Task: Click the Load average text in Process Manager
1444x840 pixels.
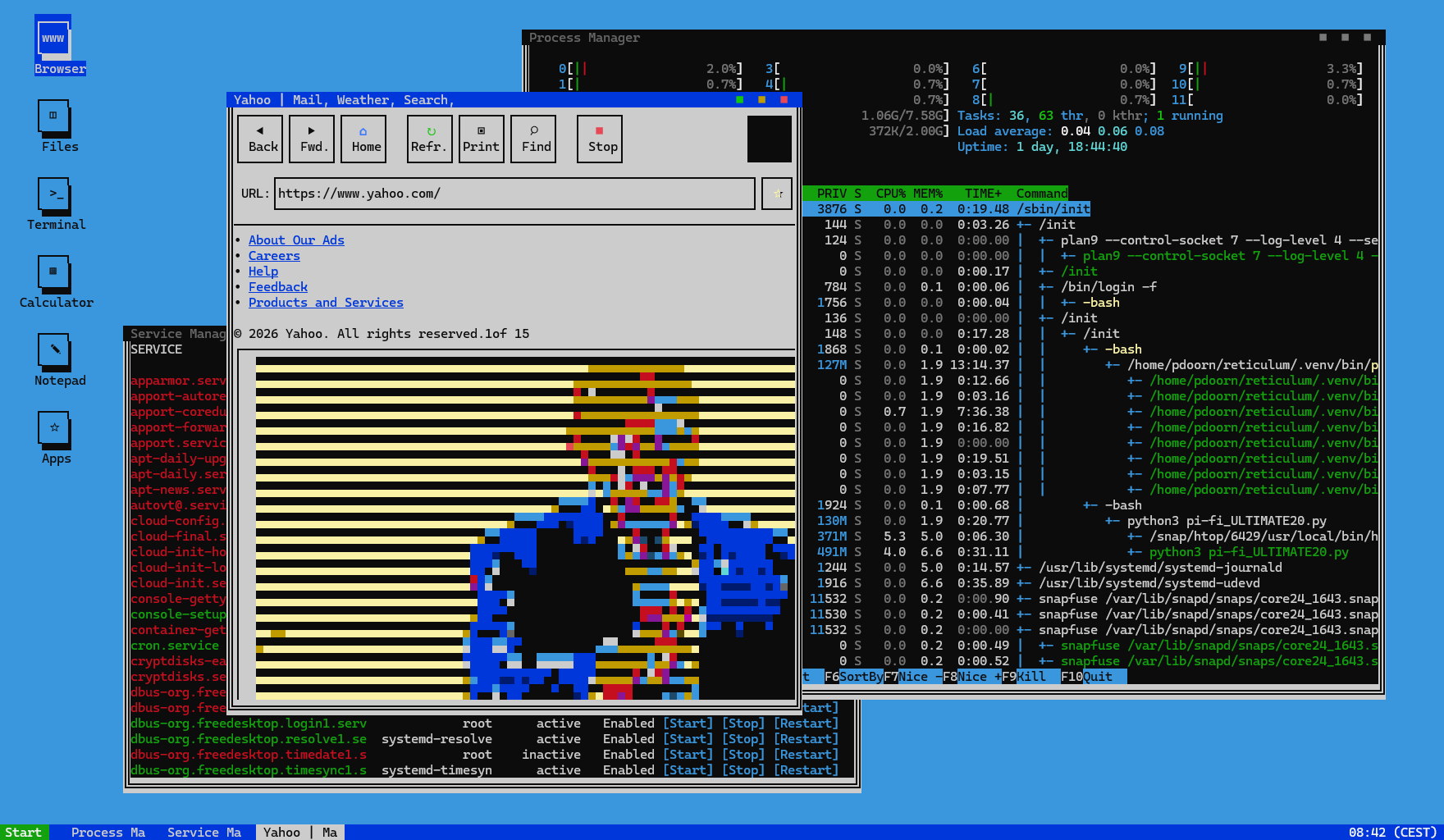Action: click(1061, 131)
